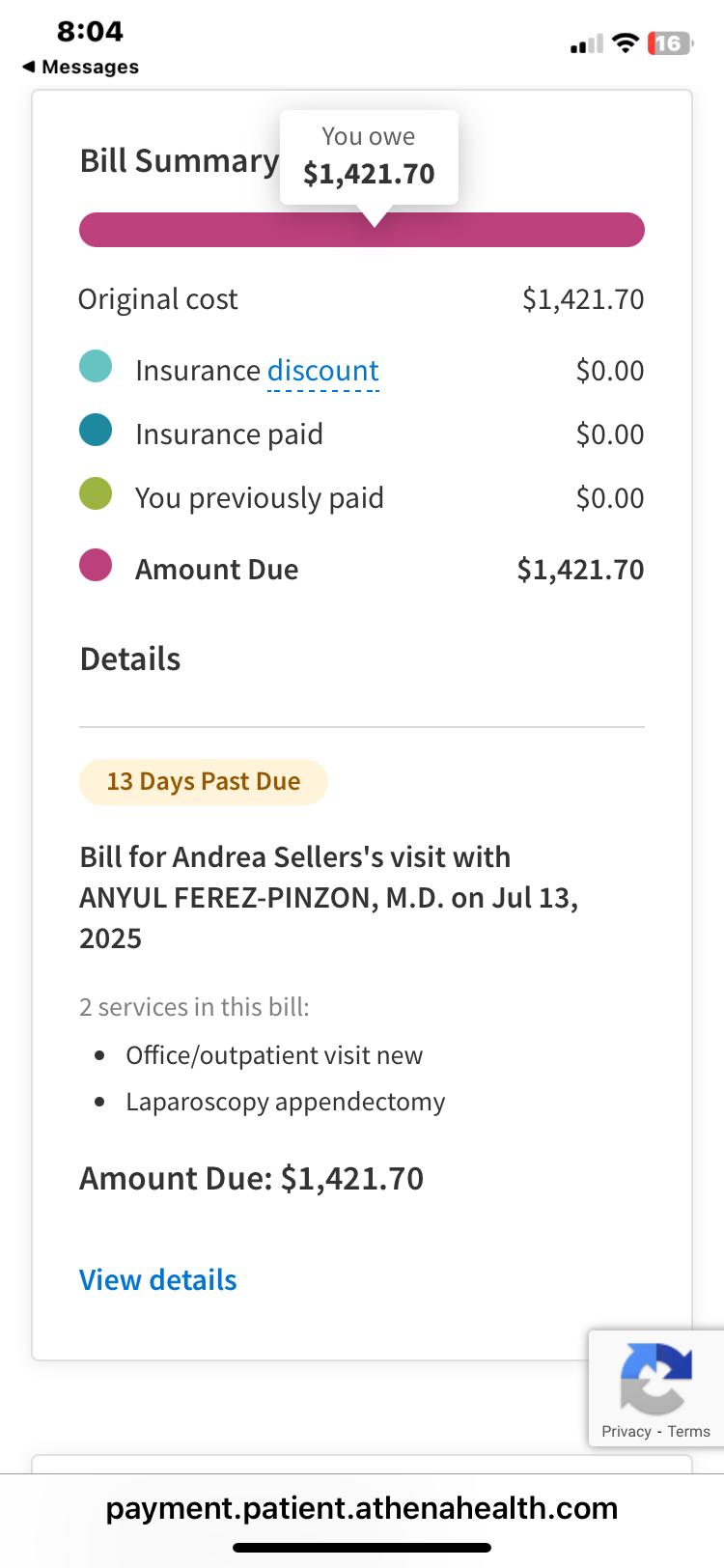Click the reCAPTCHA Privacy link
The image size is (724, 1568).
[x=627, y=1432]
